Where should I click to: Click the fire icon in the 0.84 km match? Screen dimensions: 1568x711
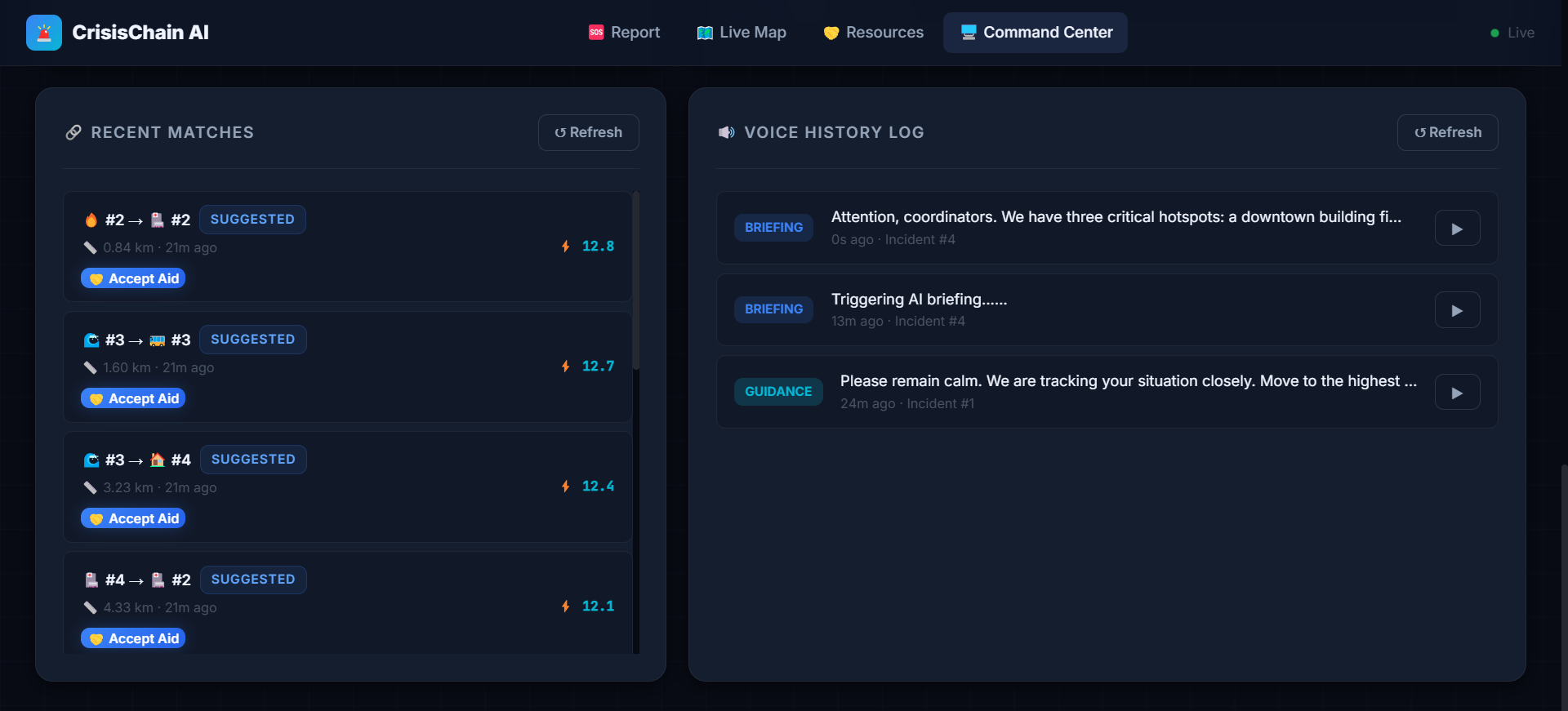(x=91, y=220)
